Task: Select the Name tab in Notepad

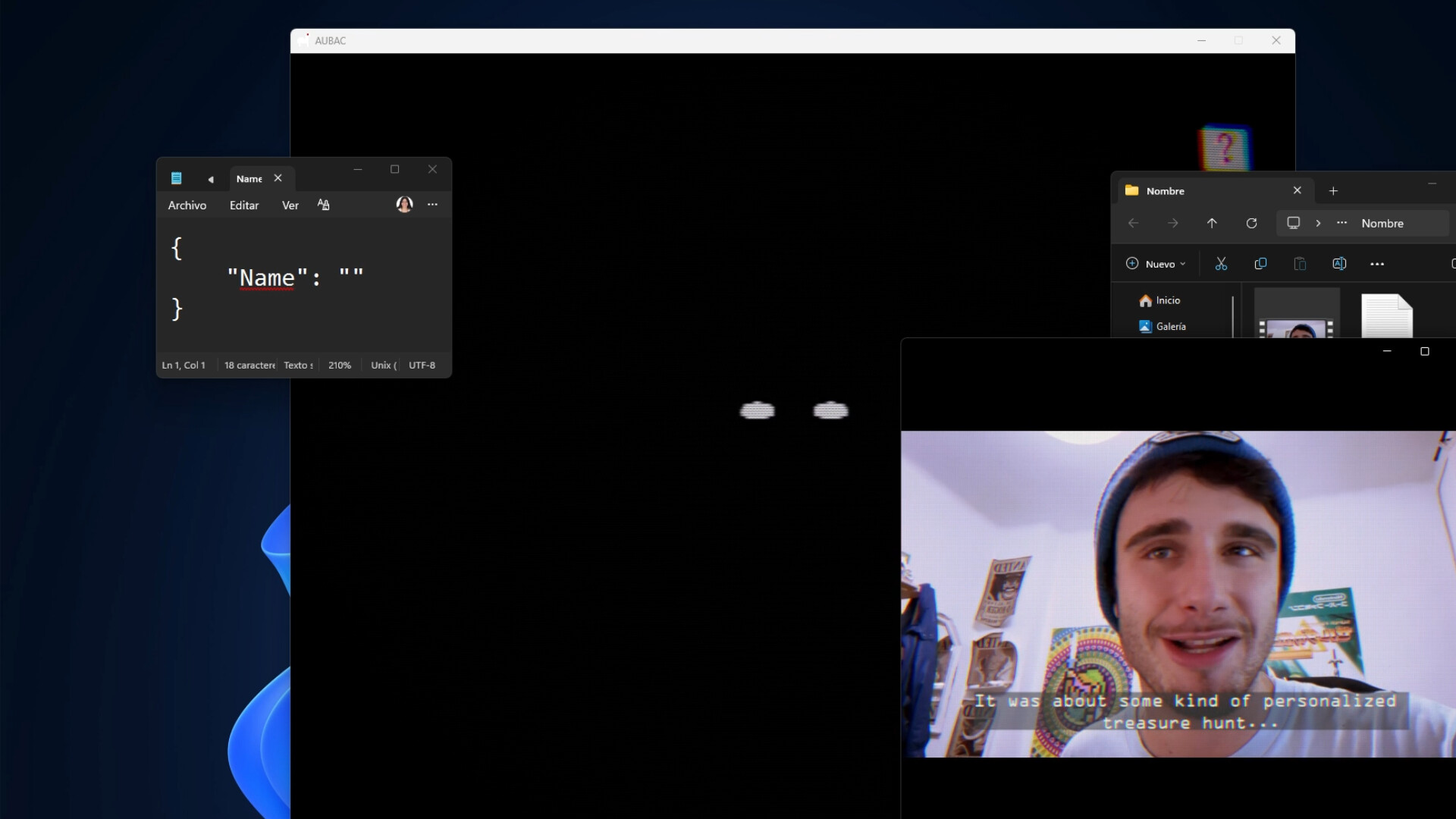Action: point(249,179)
